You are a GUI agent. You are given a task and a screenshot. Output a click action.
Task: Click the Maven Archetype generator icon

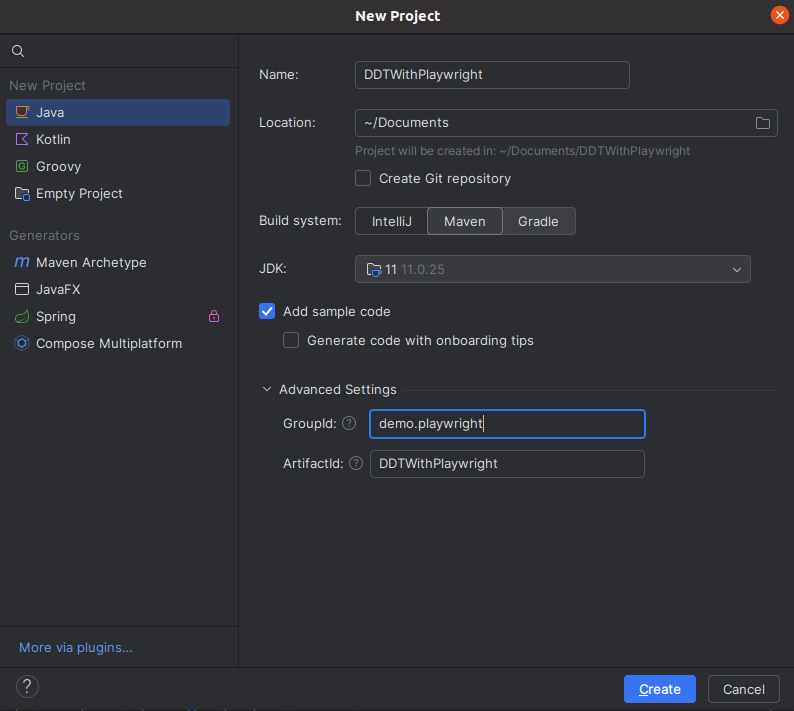(21, 262)
